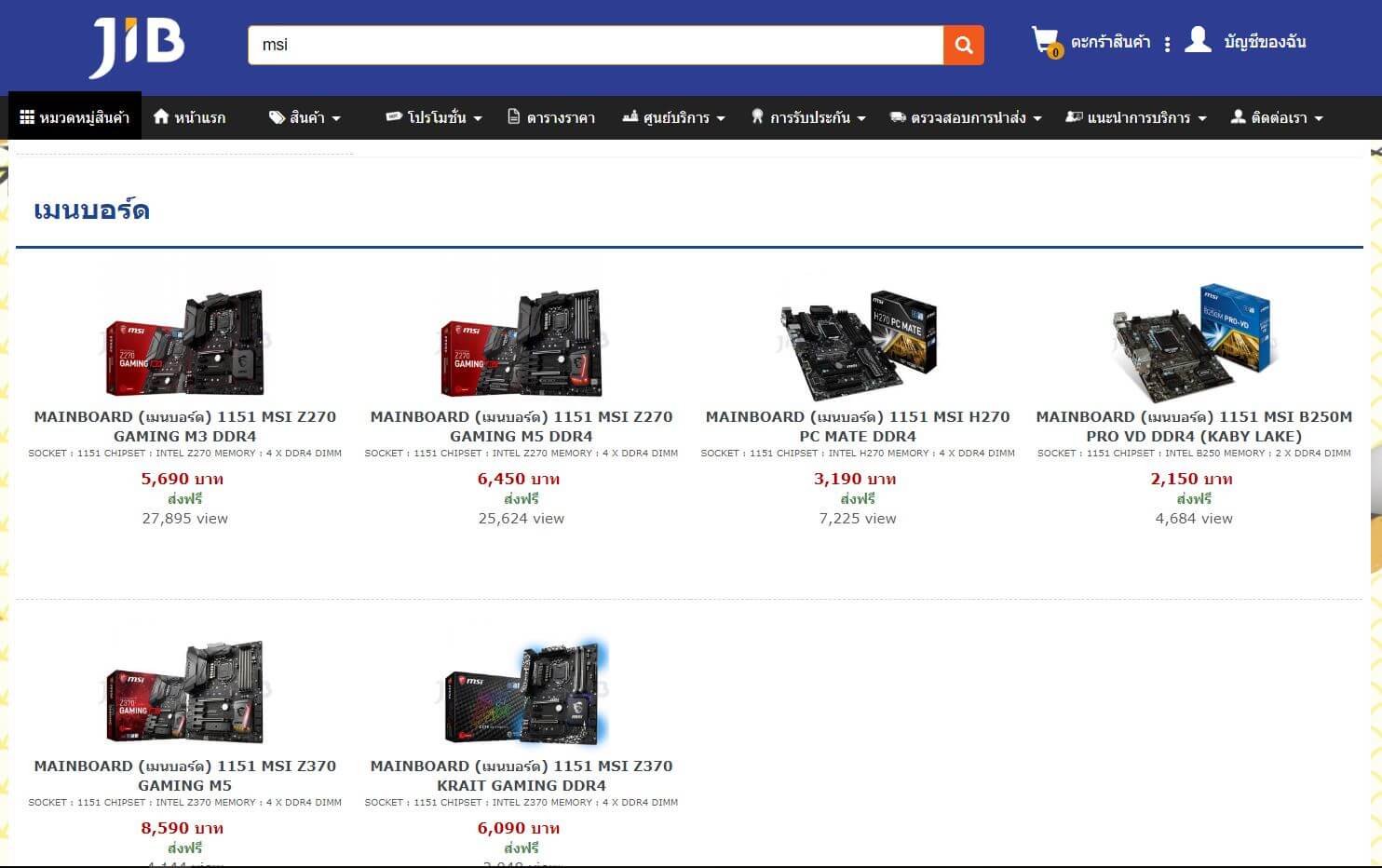The height and width of the screenshot is (868, 1382).
Task: Click the orange search magnifier button
Action: coord(964,45)
